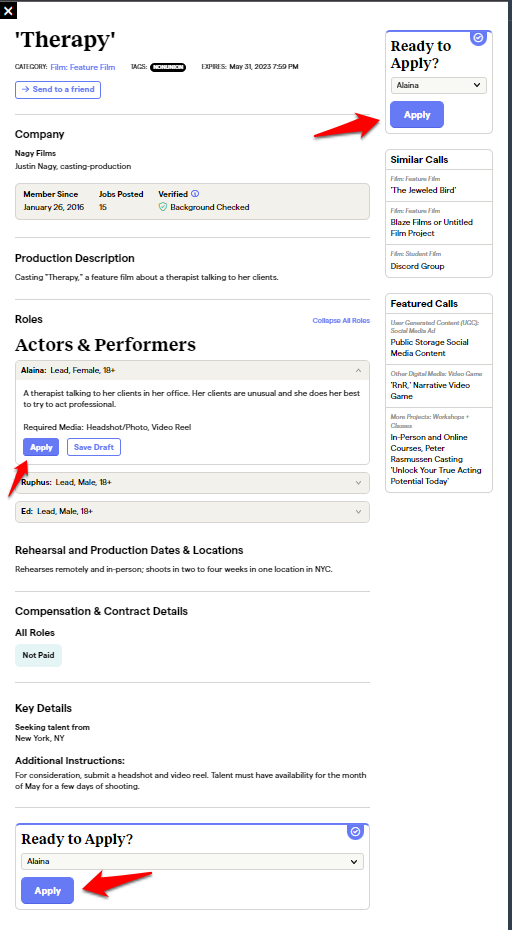This screenshot has width=512, height=930.
Task: Open the Discord Group student film call
Action: tap(417, 266)
